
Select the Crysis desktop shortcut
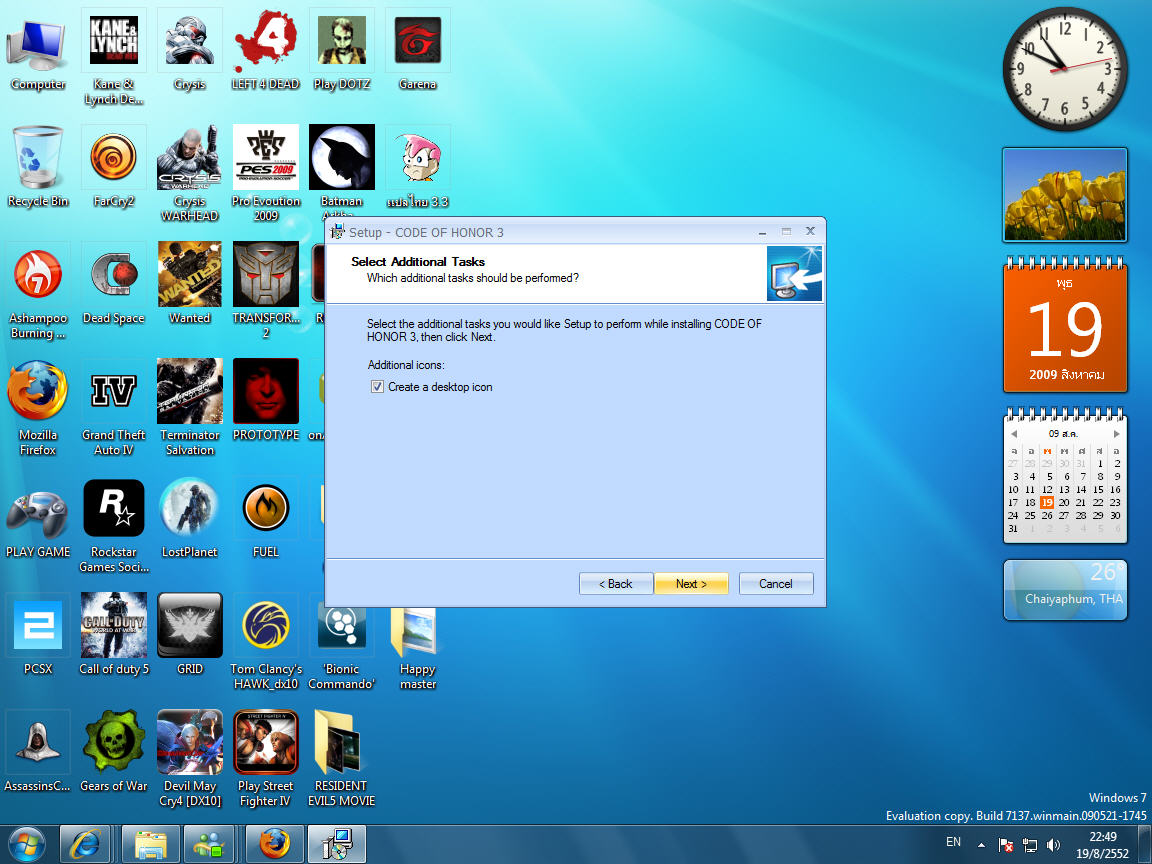[x=190, y=51]
